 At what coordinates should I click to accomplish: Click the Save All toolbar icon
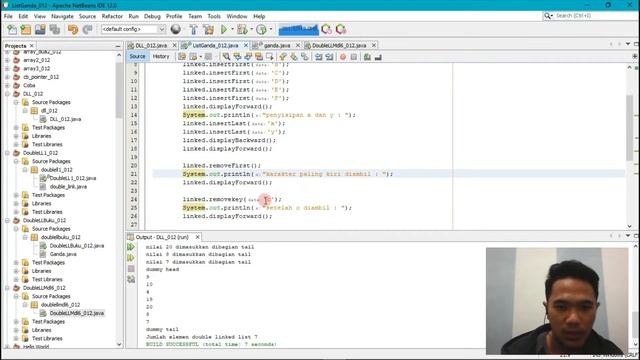tap(55, 29)
